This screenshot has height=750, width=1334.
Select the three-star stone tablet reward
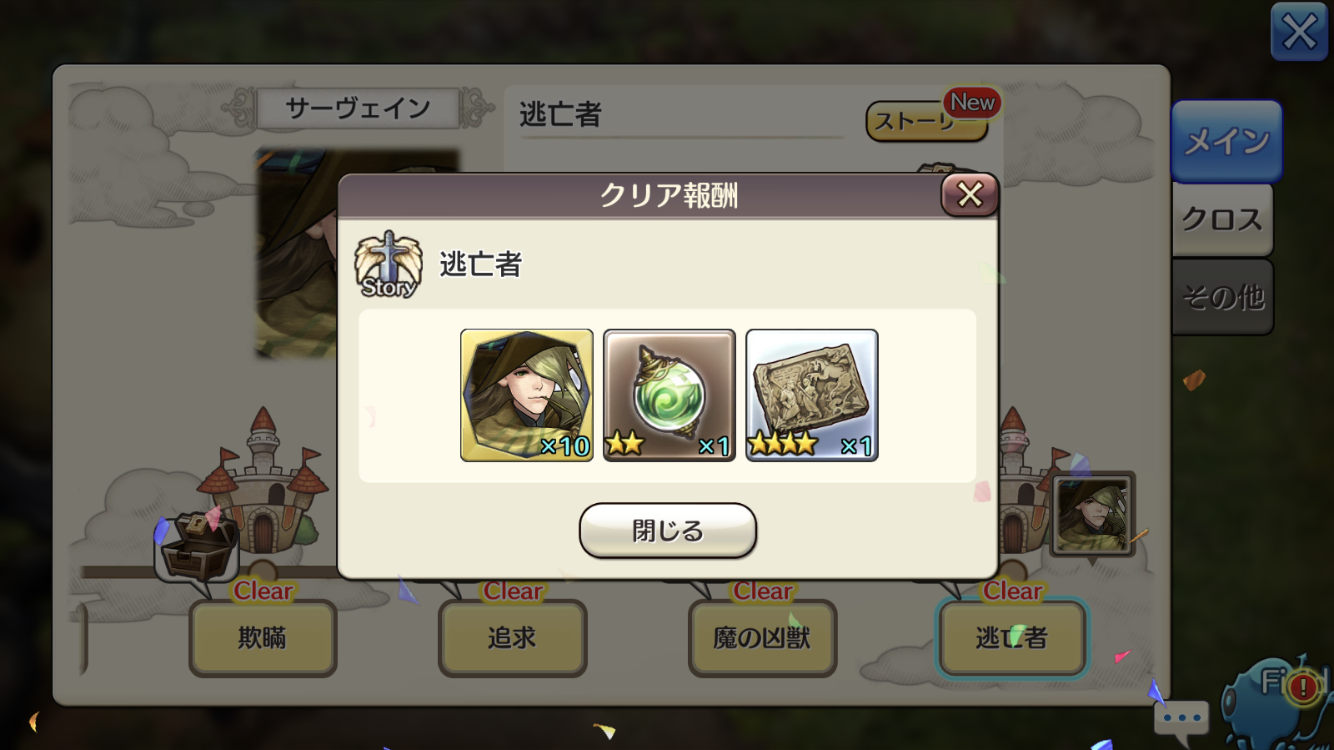click(812, 395)
